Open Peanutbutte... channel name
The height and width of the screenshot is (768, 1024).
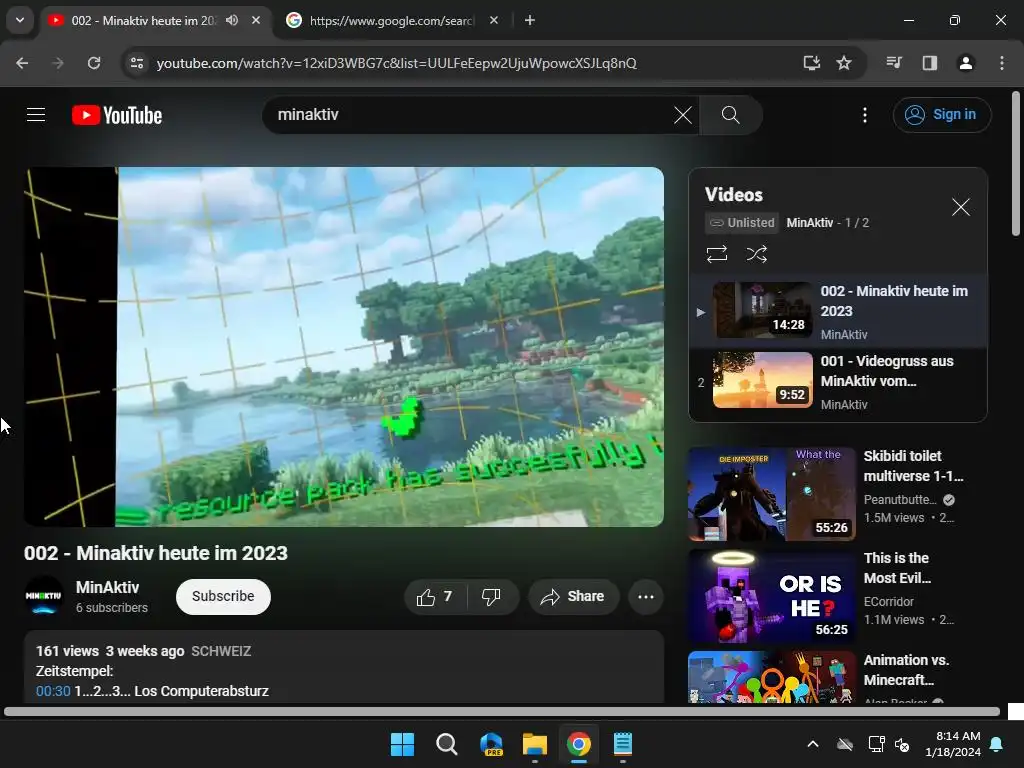[x=900, y=500]
